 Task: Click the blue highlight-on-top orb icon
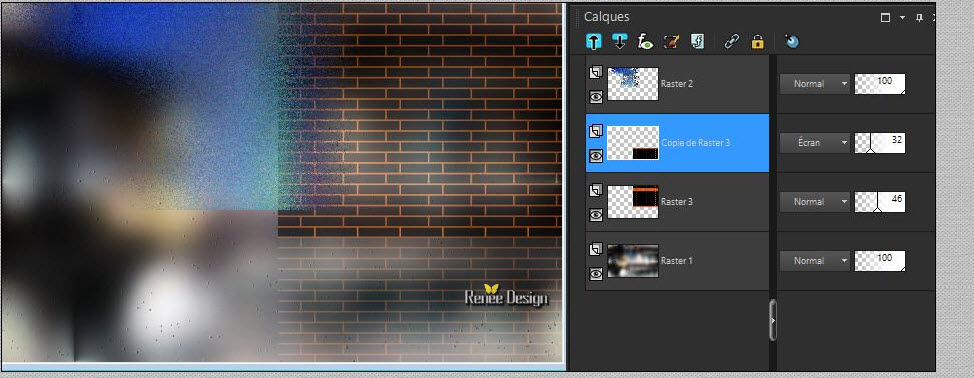[x=791, y=42]
